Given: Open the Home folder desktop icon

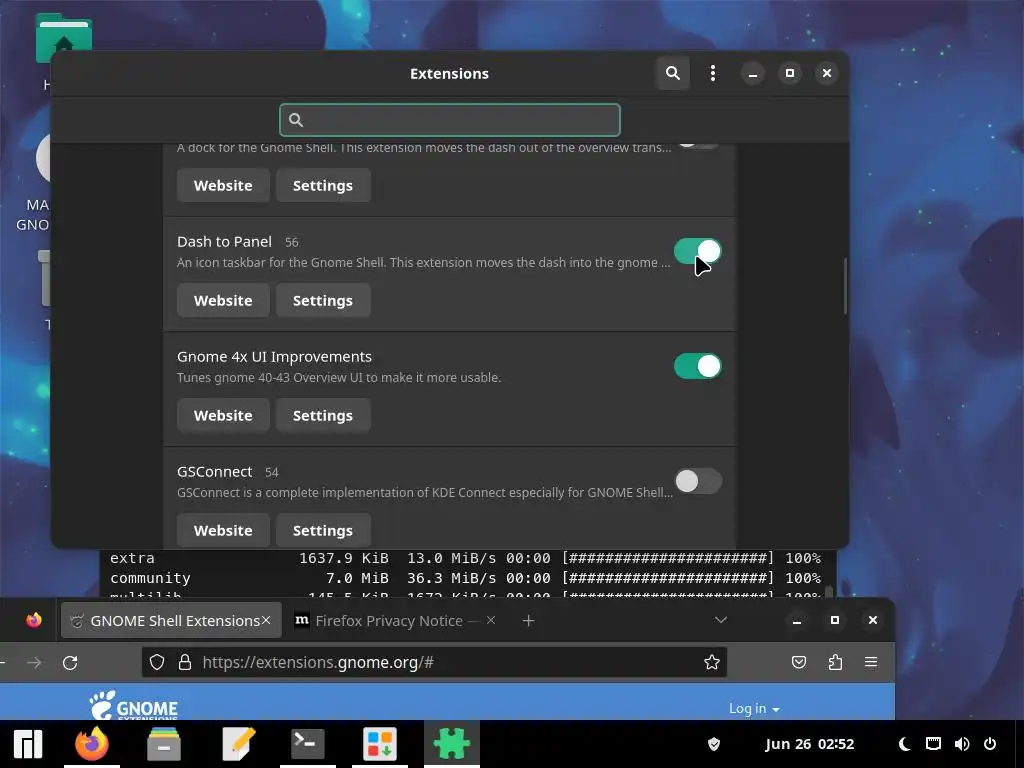Looking at the screenshot, I should click(63, 38).
